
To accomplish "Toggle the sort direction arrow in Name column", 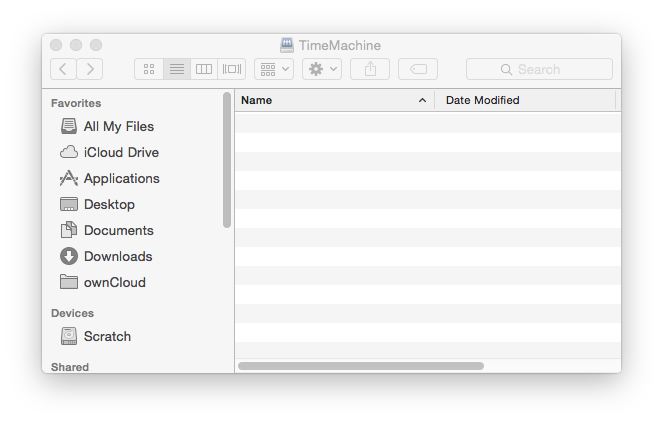I will 422,100.
